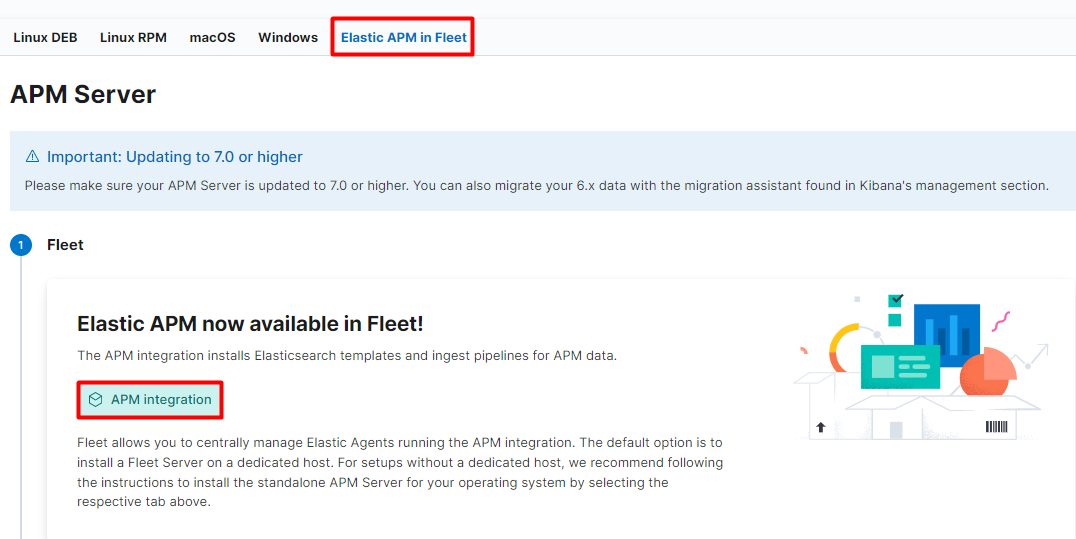1076x539 pixels.
Task: Click the "Please make sure your APM Server" notice text
Action: pos(537,185)
